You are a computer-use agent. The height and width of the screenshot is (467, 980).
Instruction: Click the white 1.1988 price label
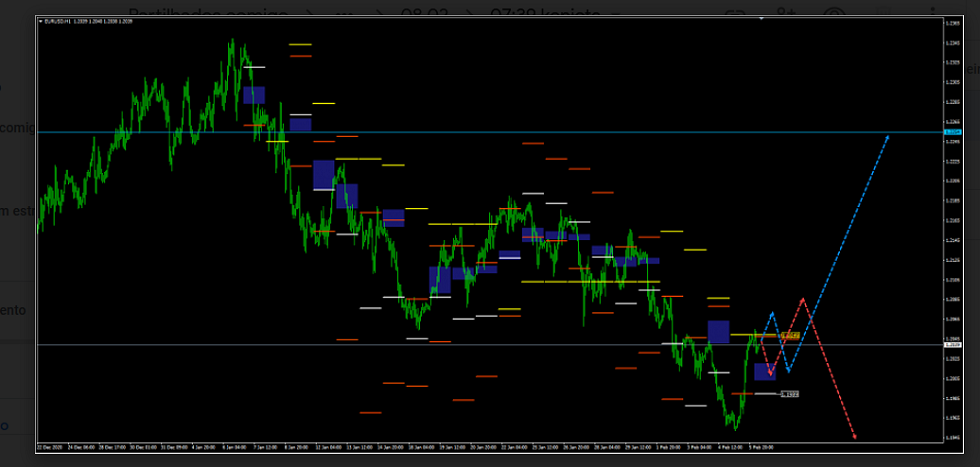tap(789, 394)
